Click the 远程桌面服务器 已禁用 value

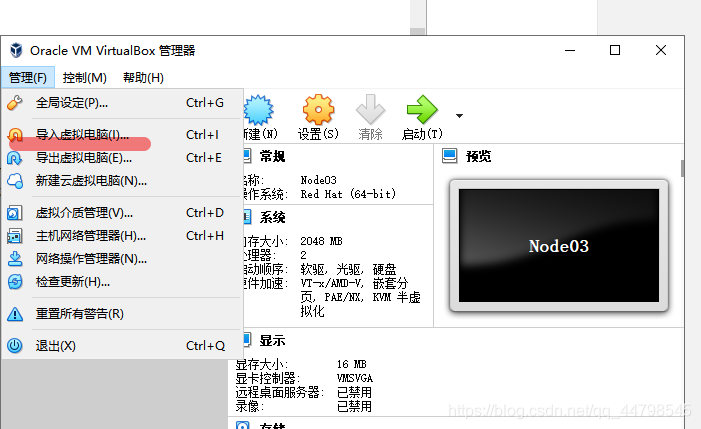pyautogui.click(x=354, y=392)
